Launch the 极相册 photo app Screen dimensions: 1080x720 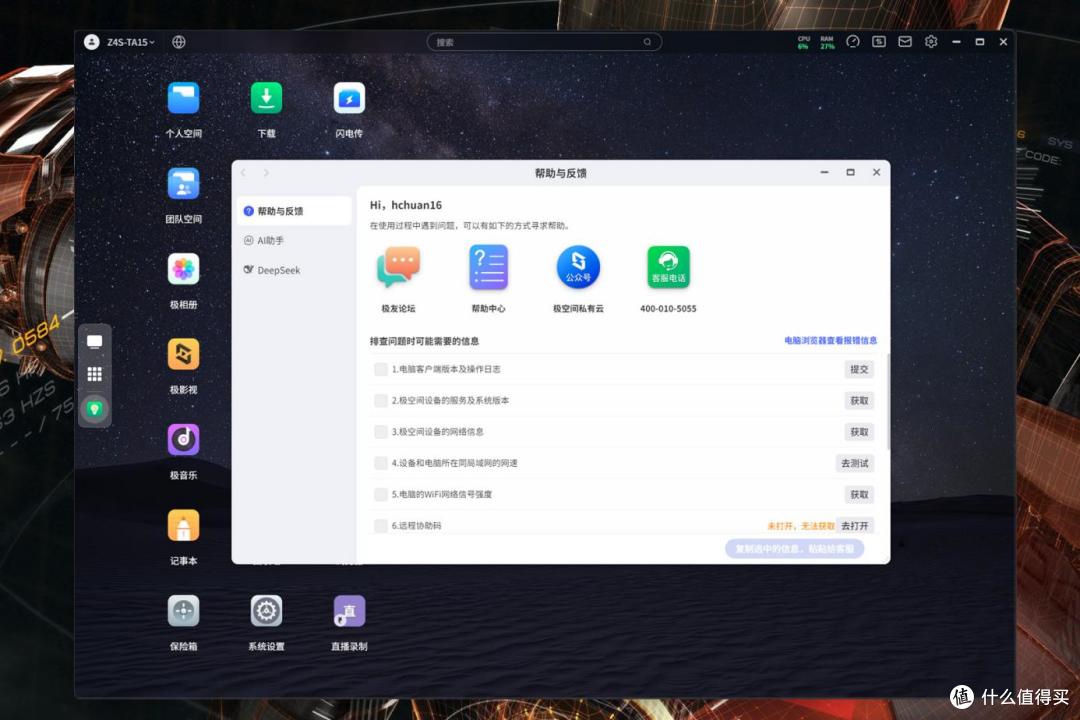point(183,269)
